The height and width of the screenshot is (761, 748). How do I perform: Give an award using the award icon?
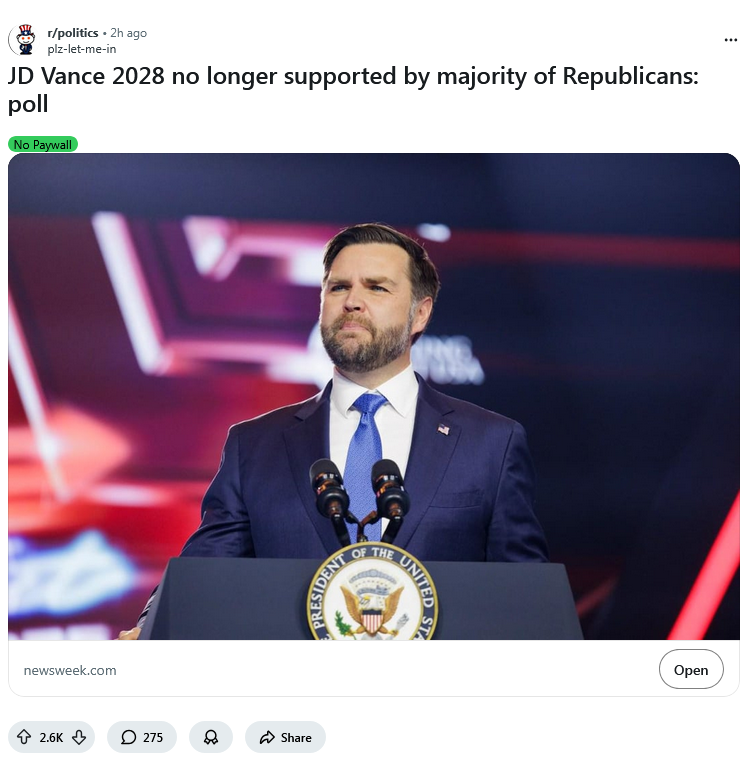210,738
